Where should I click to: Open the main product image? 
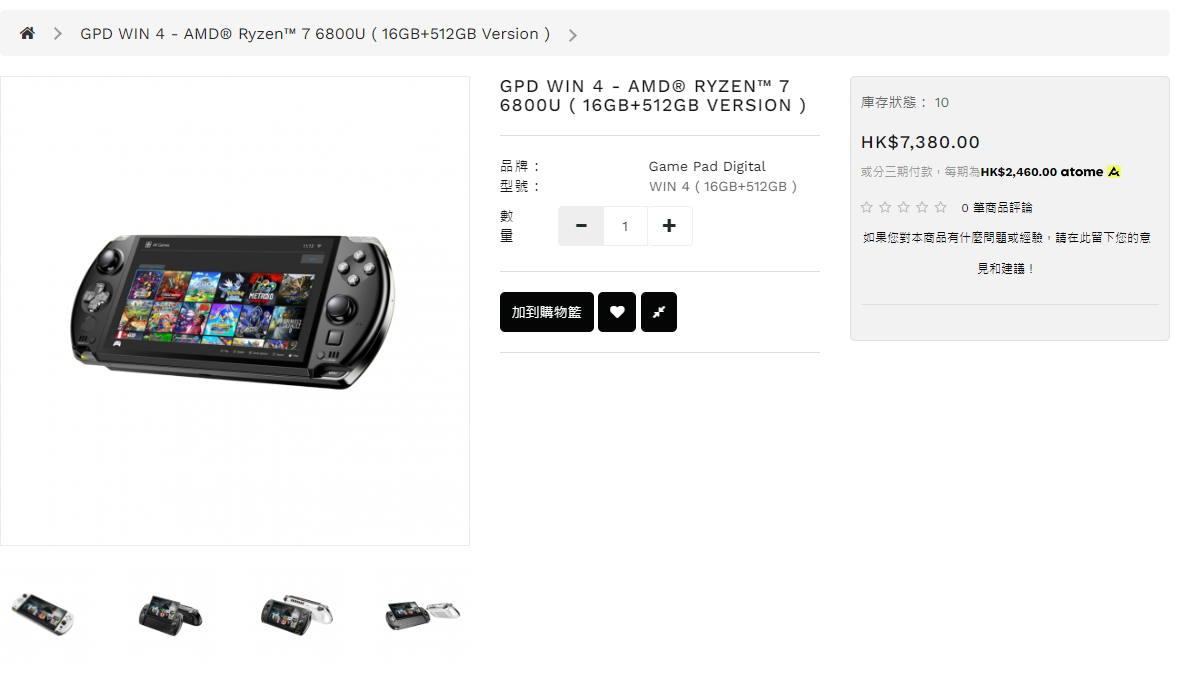(235, 311)
